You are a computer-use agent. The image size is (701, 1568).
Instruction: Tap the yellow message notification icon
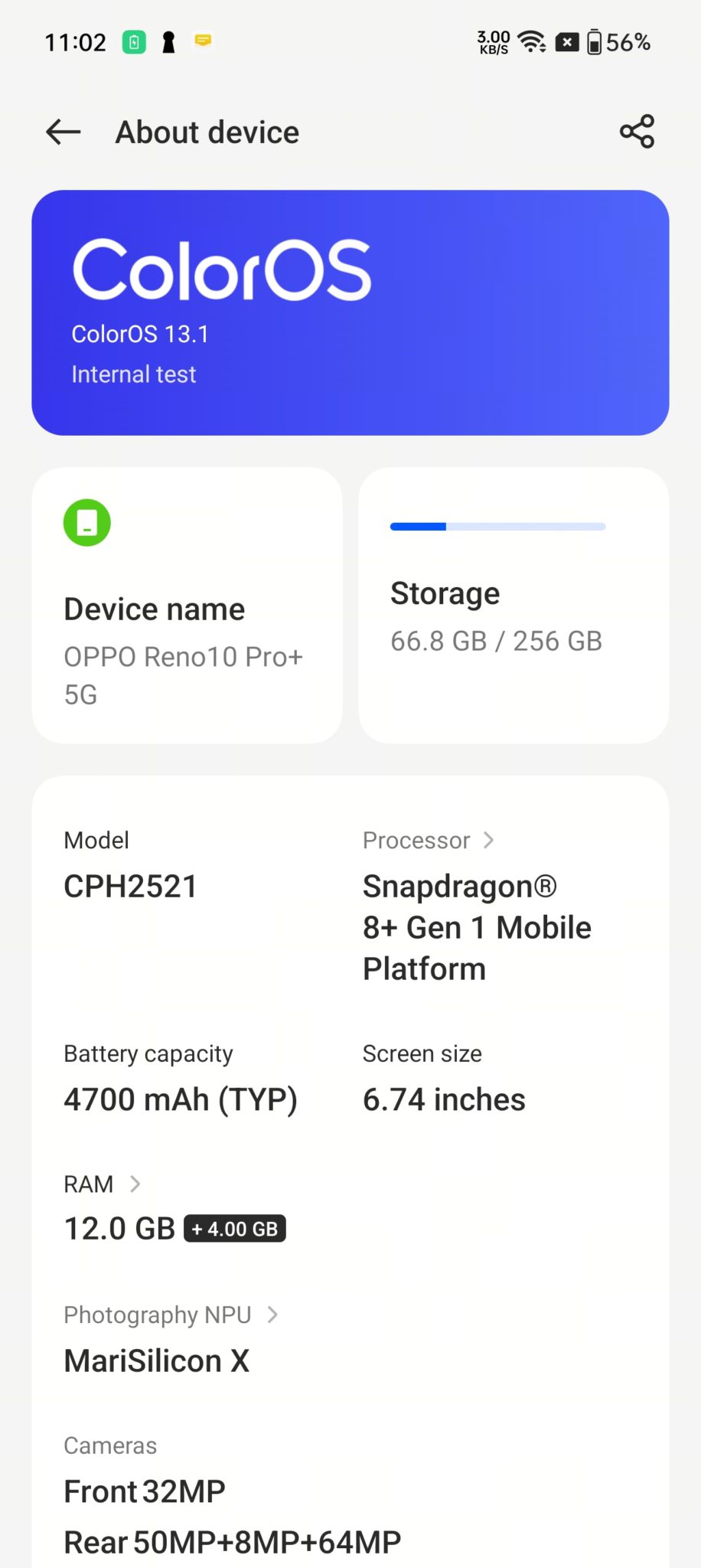click(203, 40)
